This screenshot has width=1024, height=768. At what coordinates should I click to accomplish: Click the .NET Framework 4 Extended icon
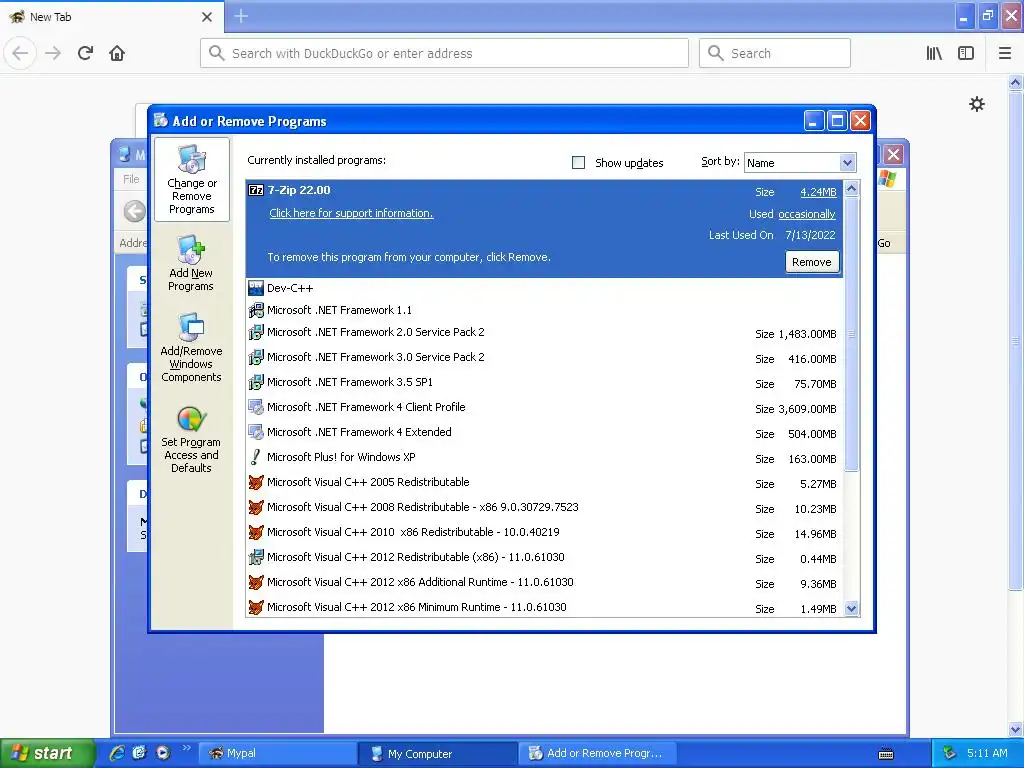(256, 432)
